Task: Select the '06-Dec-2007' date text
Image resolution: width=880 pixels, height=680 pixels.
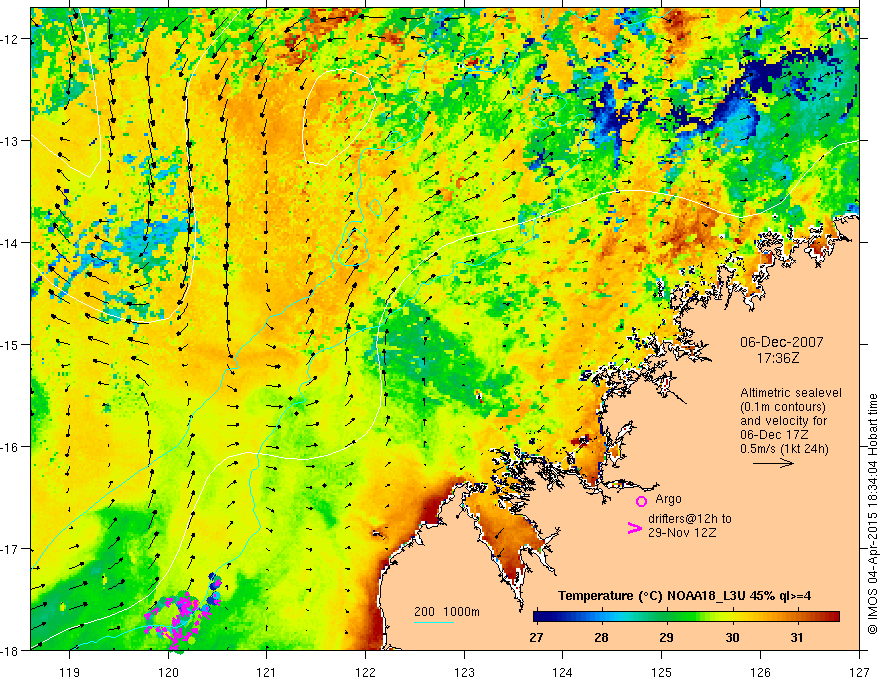Action: click(782, 342)
